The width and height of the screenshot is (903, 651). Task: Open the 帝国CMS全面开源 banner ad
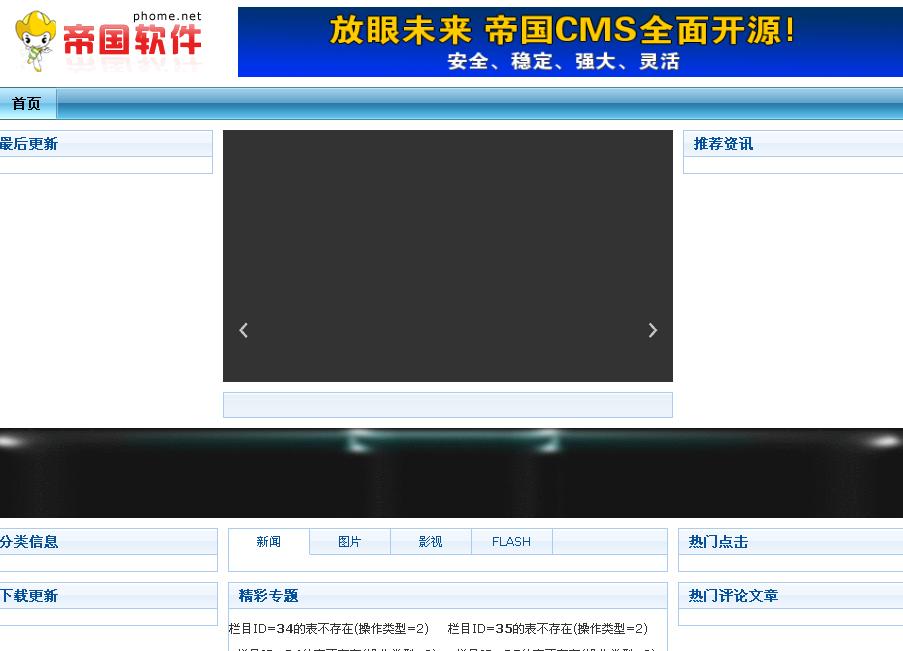(570, 43)
